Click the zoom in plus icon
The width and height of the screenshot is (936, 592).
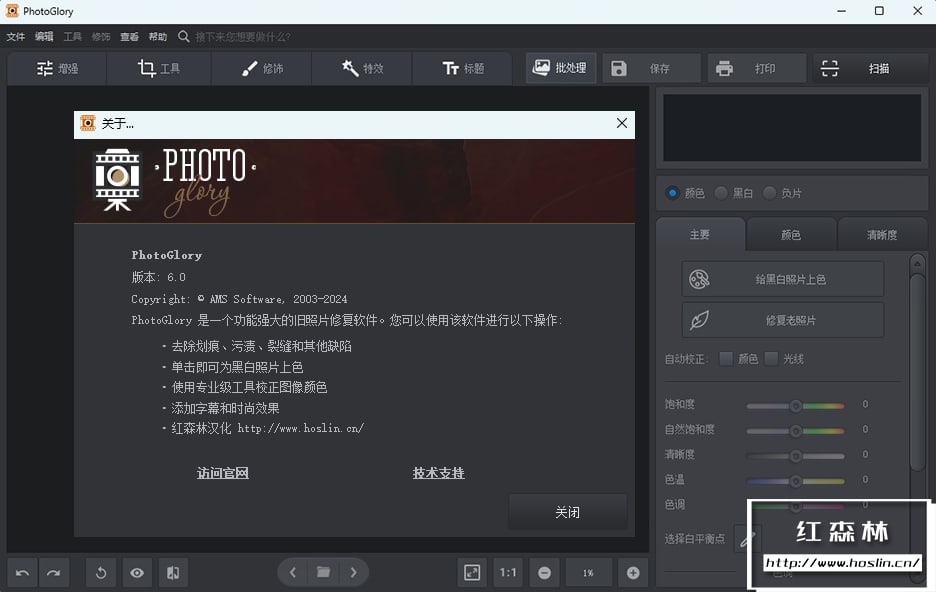tap(633, 573)
